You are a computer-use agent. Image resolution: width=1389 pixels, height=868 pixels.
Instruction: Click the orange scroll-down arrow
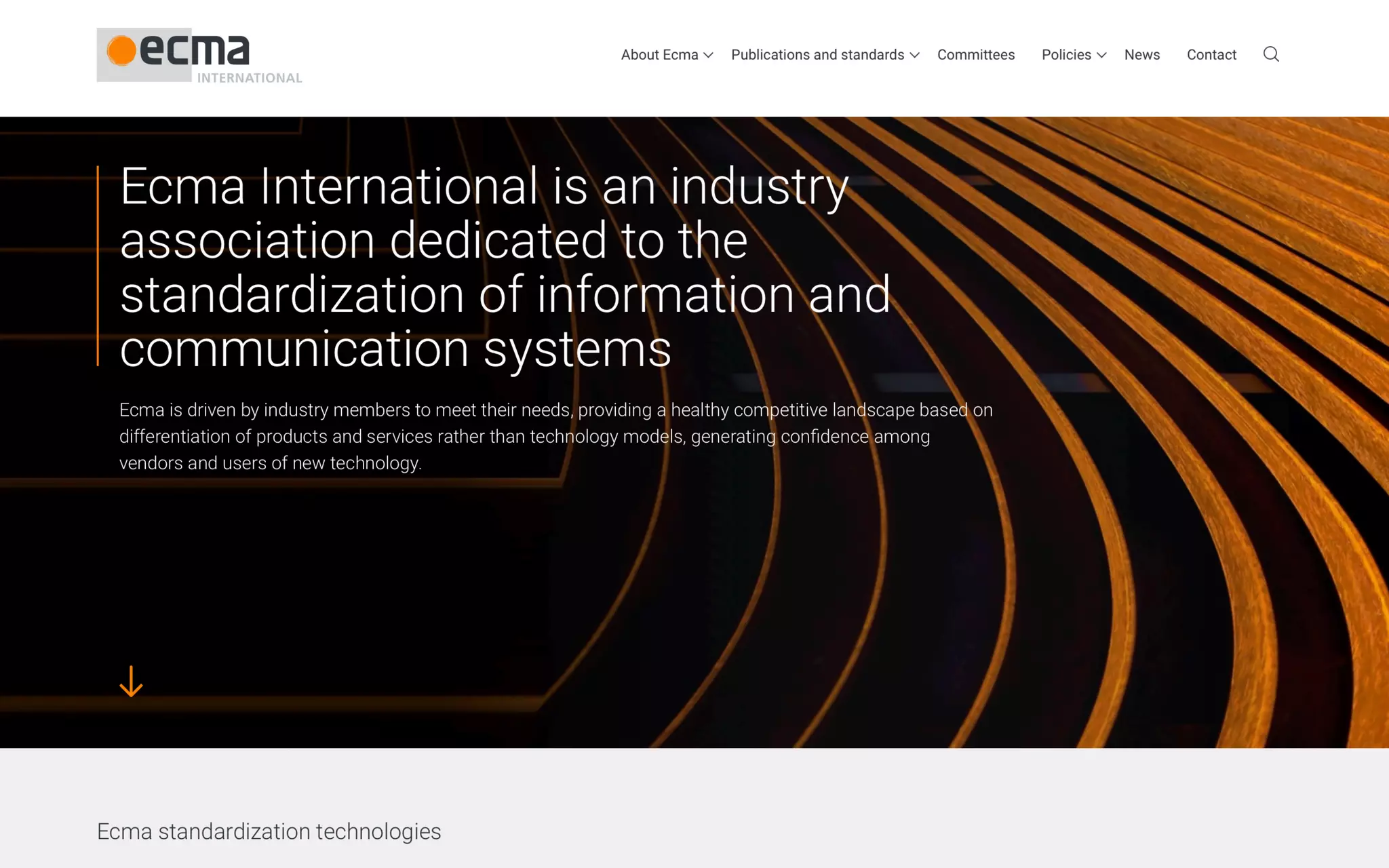131,681
